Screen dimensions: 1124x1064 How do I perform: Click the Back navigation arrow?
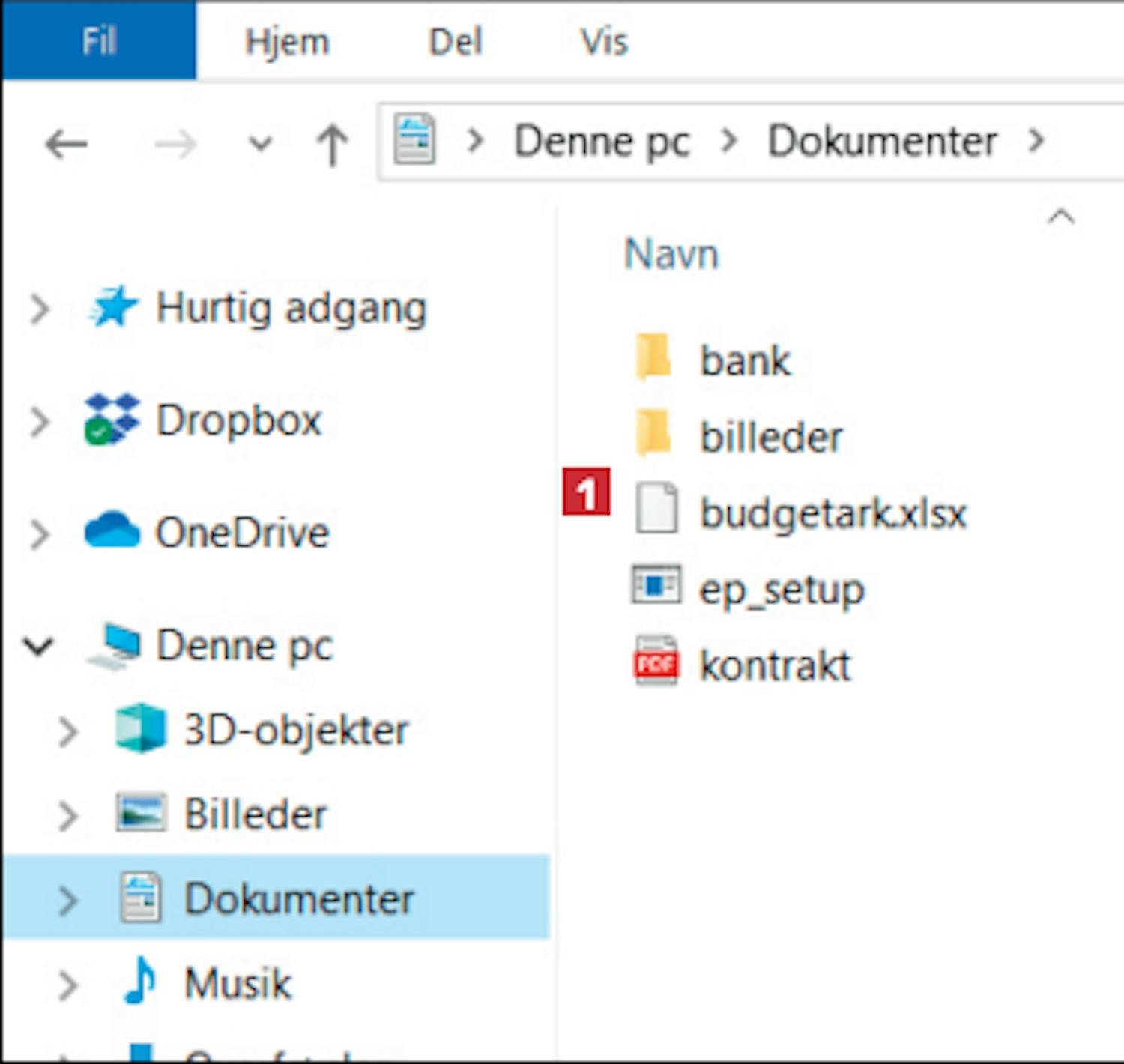coord(66,143)
